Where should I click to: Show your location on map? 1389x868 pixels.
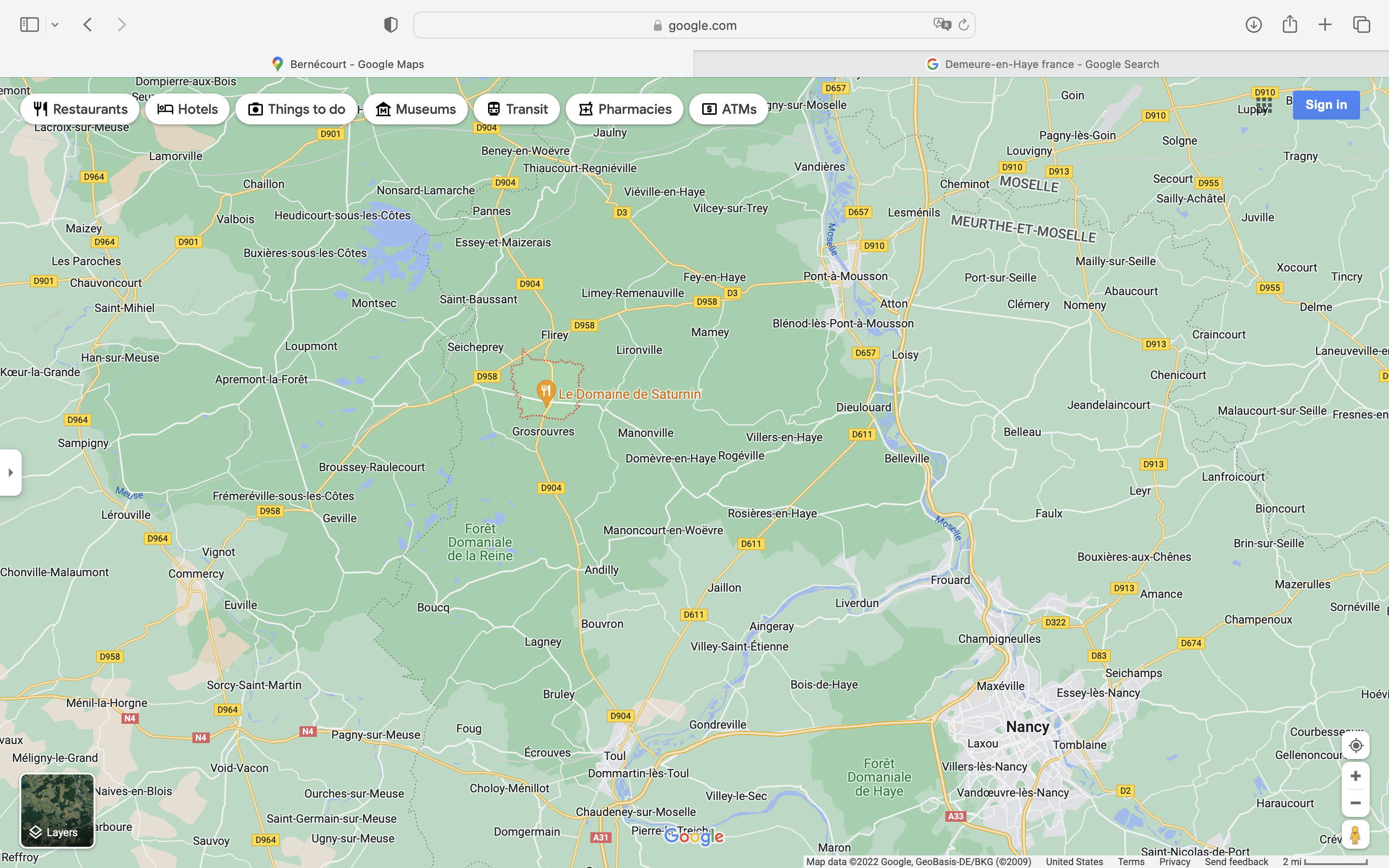(x=1355, y=746)
